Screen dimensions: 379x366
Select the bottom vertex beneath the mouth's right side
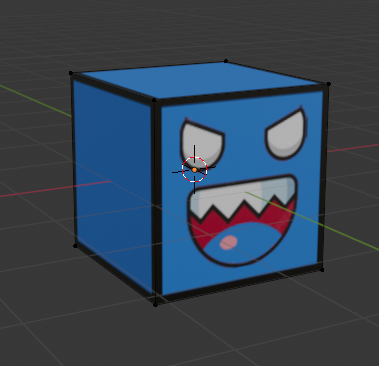(322, 270)
